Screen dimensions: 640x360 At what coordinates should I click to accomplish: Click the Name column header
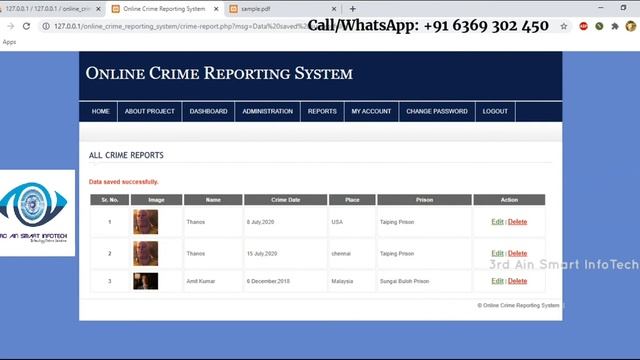click(213, 200)
